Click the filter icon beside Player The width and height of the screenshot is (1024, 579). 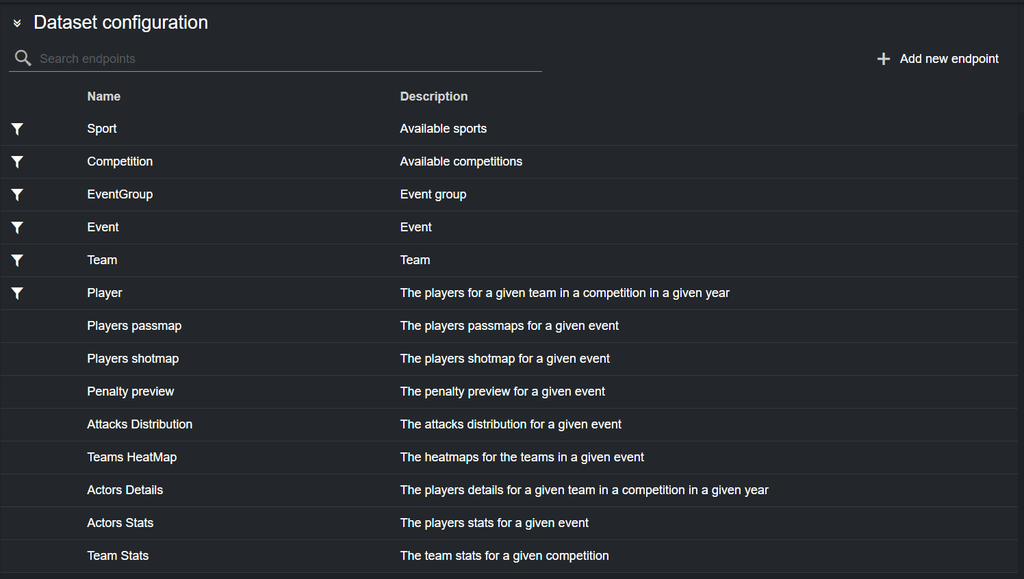(x=17, y=294)
